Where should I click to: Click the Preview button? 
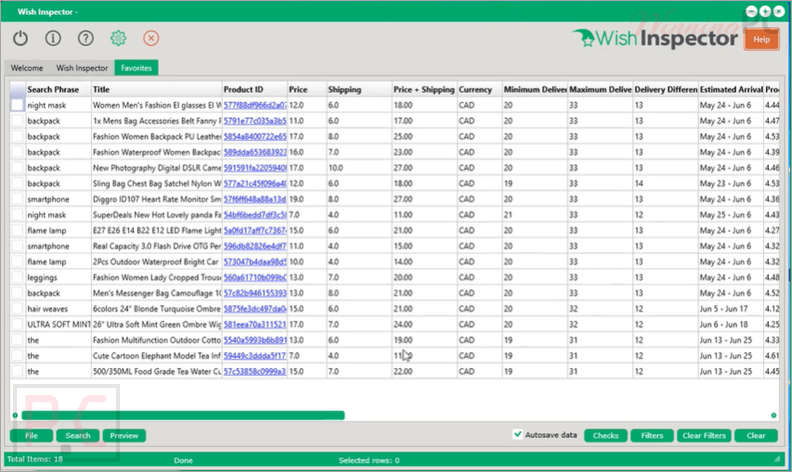[124, 436]
